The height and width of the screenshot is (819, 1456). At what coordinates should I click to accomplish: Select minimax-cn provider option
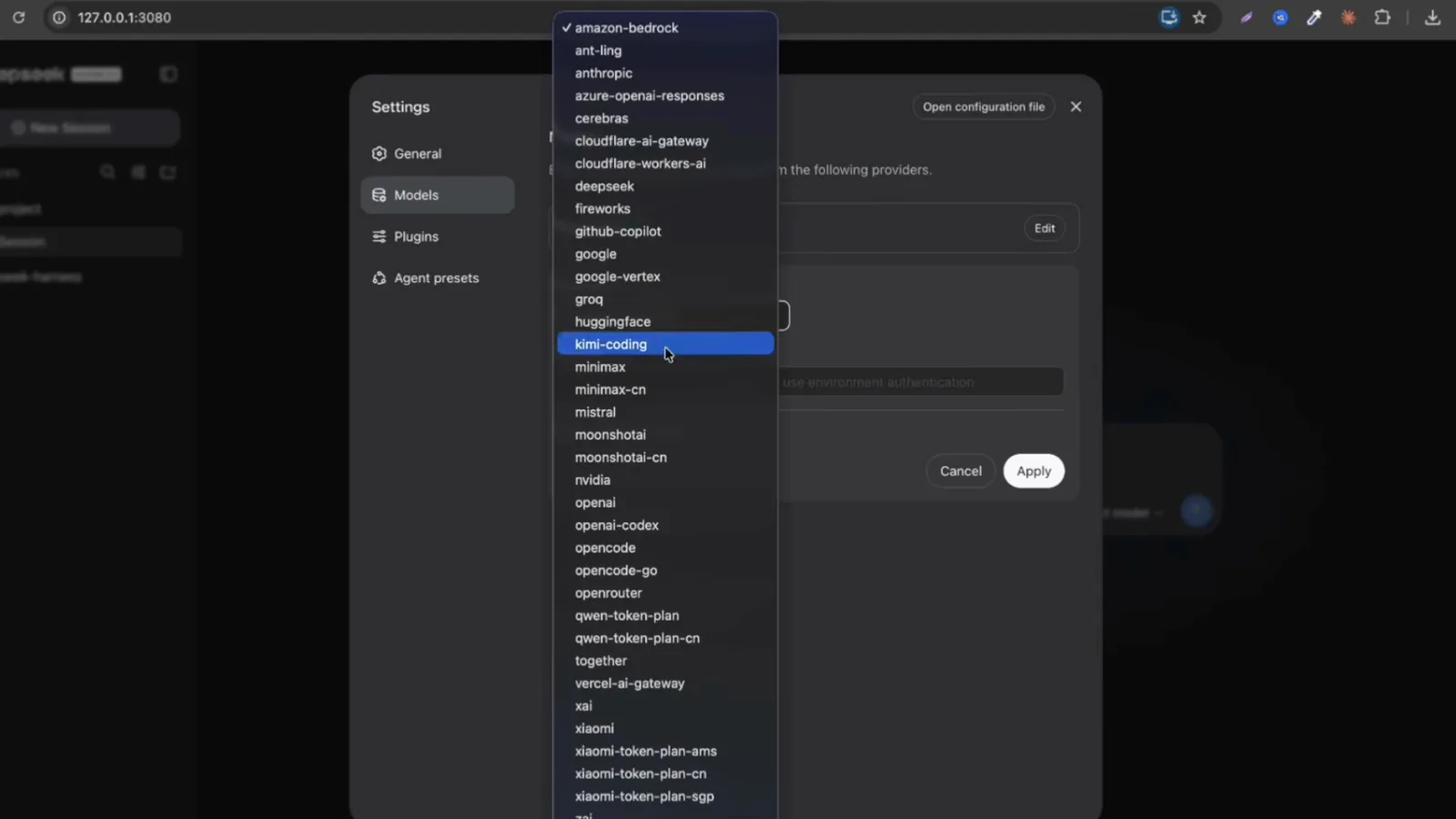coord(665,389)
